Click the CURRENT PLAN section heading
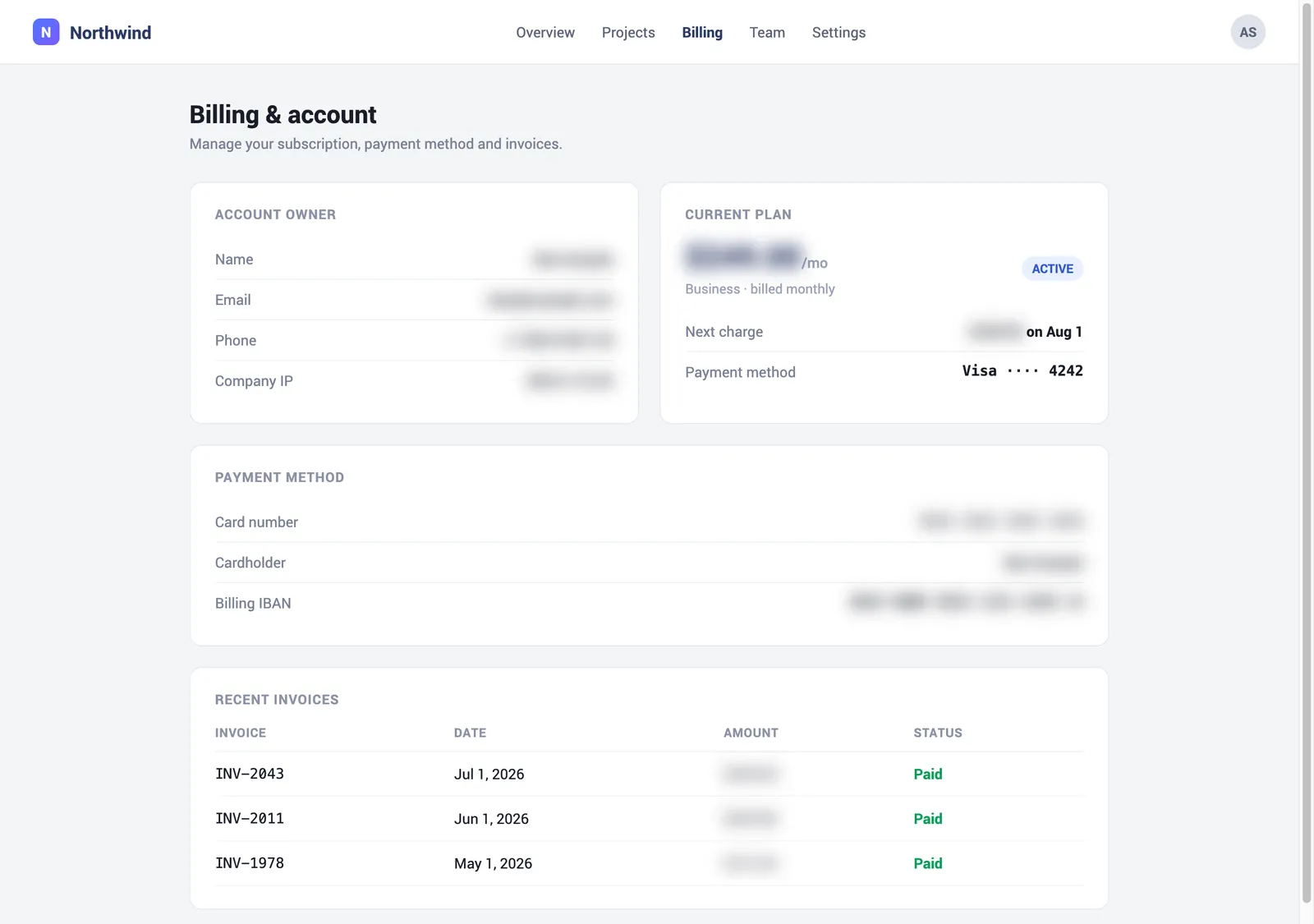Viewport: 1314px width, 924px height. click(738, 214)
